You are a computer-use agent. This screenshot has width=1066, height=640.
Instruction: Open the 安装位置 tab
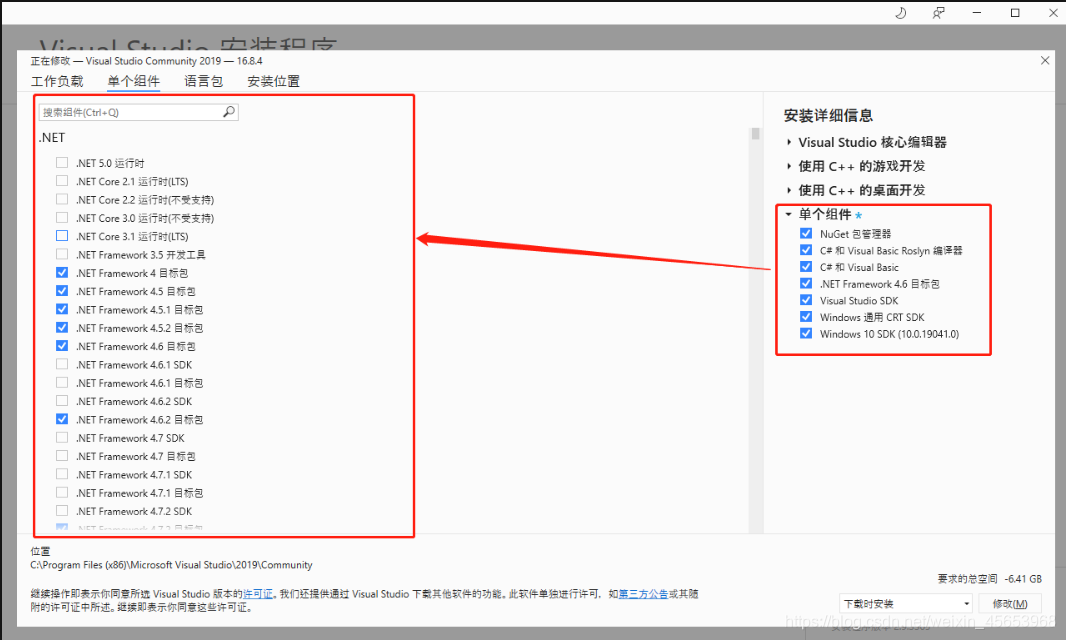coord(273,82)
